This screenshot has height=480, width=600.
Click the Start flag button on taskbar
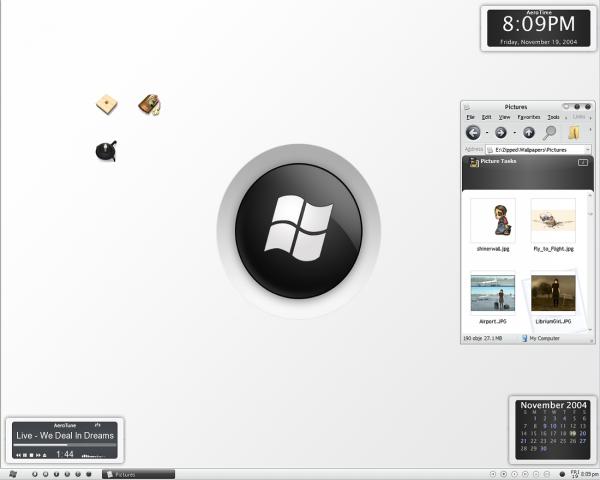click(x=13, y=474)
